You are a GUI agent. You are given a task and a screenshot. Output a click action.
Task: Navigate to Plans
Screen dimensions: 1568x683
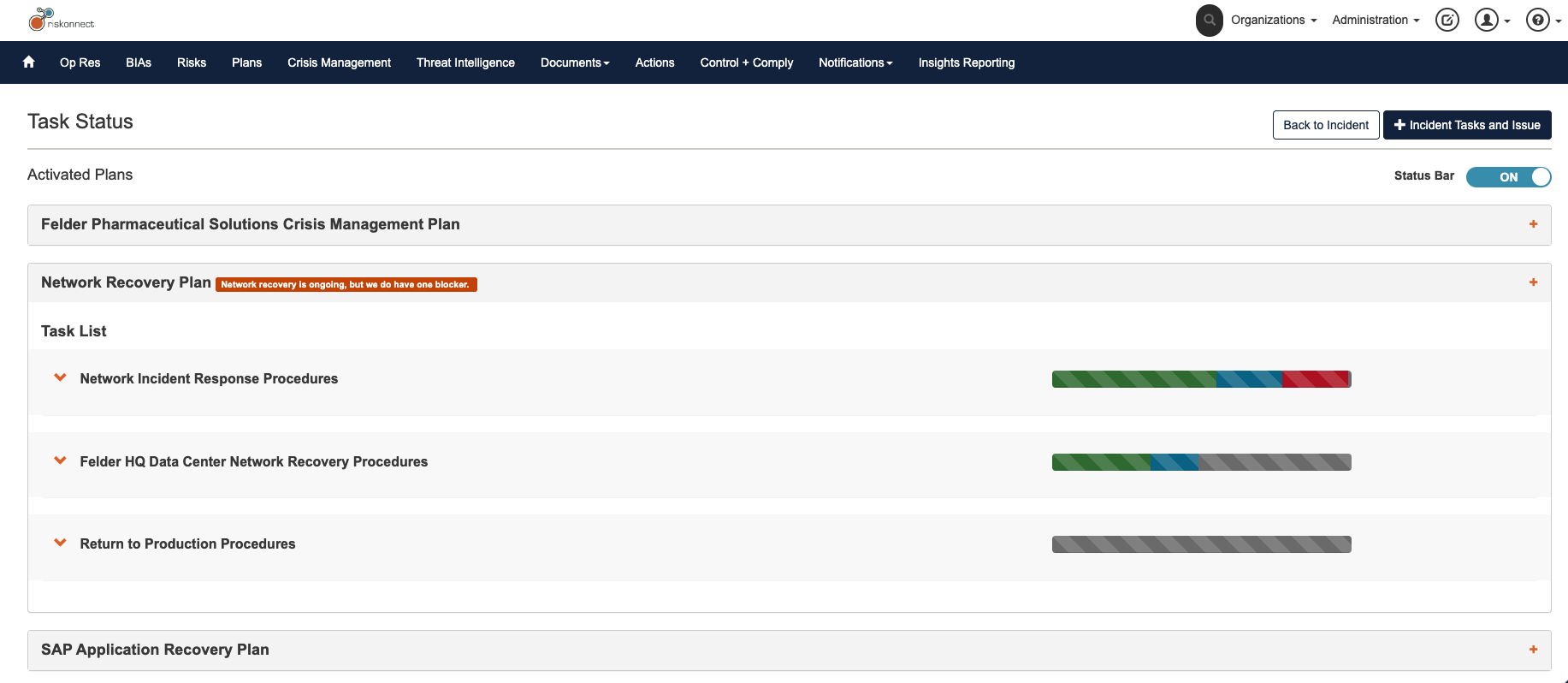246,62
